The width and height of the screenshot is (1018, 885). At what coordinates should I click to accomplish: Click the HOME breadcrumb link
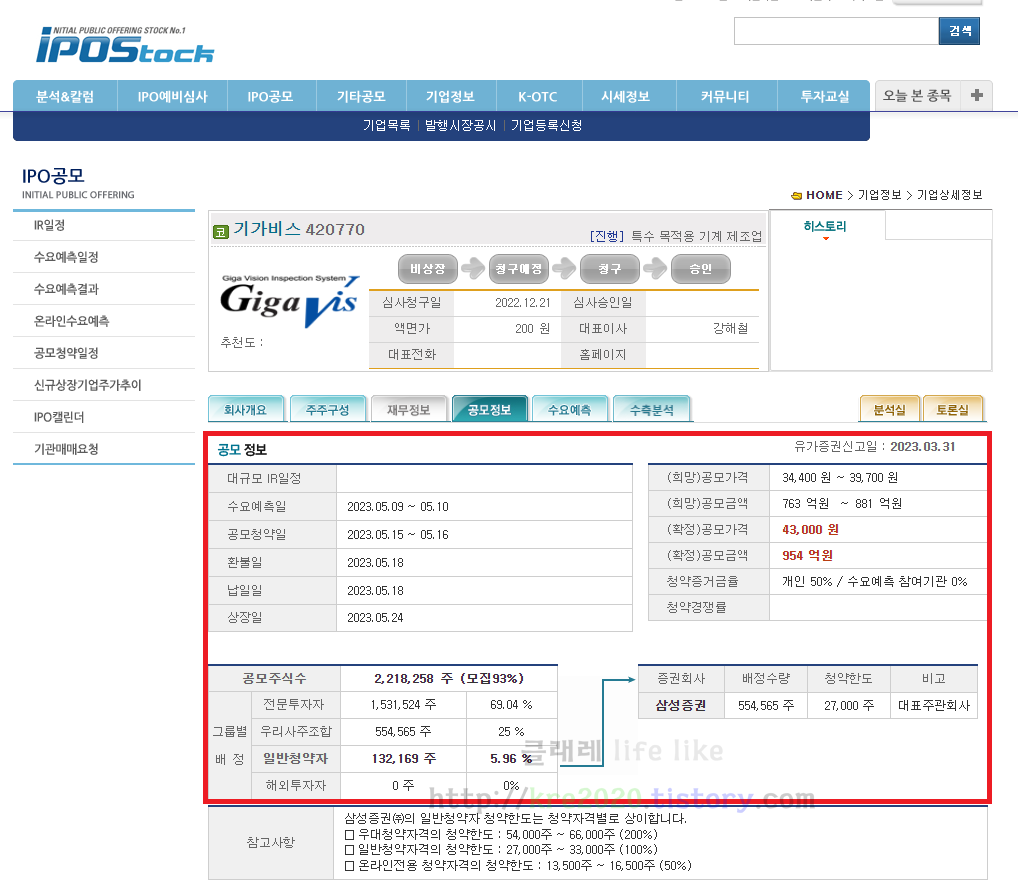coord(824,195)
